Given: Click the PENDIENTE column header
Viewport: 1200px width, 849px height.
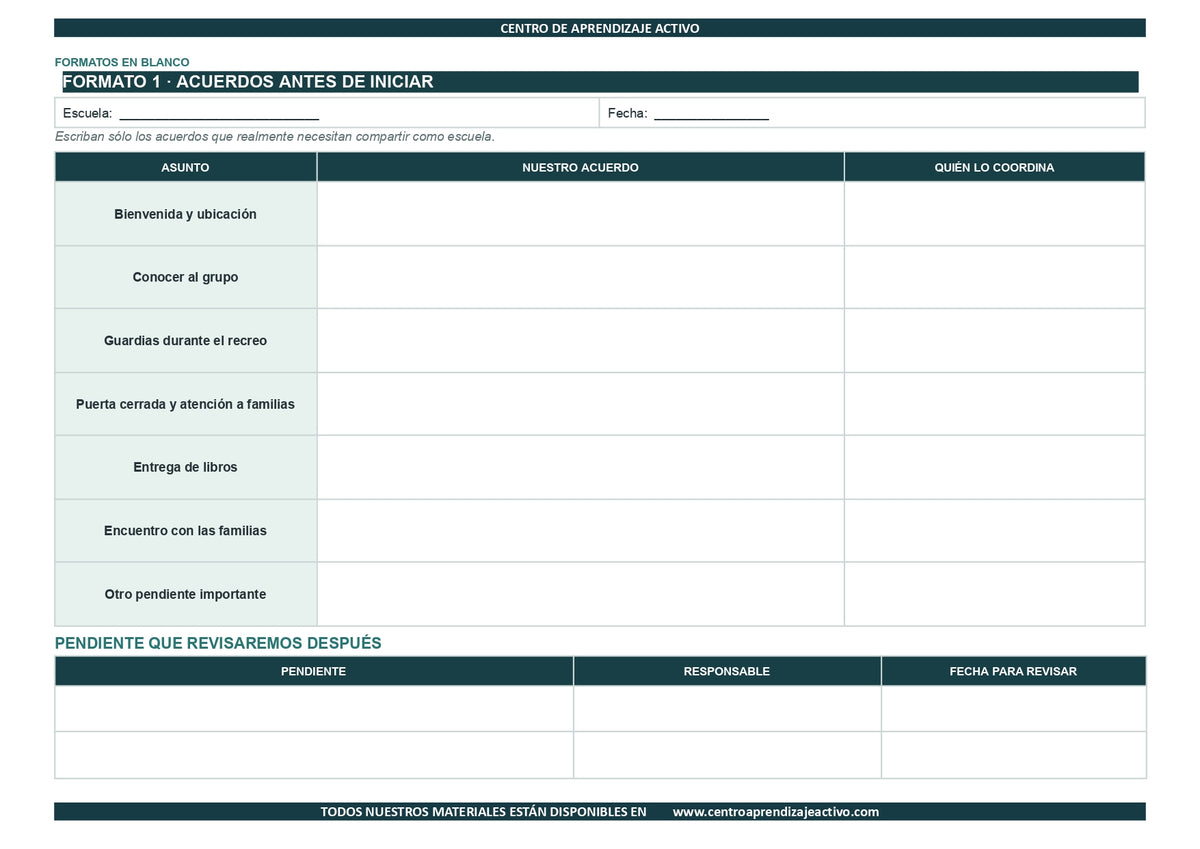Looking at the screenshot, I should click(314, 671).
